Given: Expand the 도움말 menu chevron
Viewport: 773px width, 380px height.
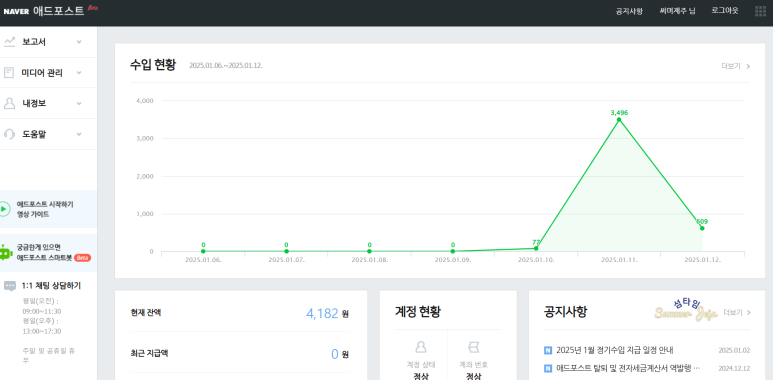Looking at the screenshot, I should tap(79, 134).
